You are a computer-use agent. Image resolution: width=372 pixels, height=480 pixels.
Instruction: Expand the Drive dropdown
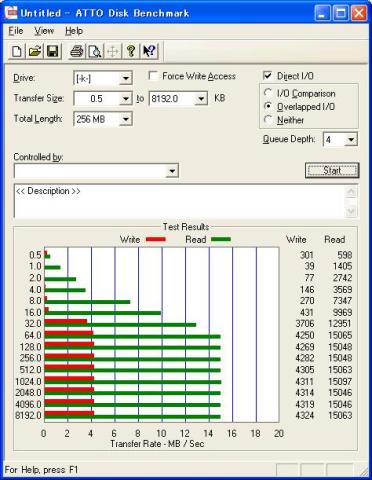coord(126,79)
